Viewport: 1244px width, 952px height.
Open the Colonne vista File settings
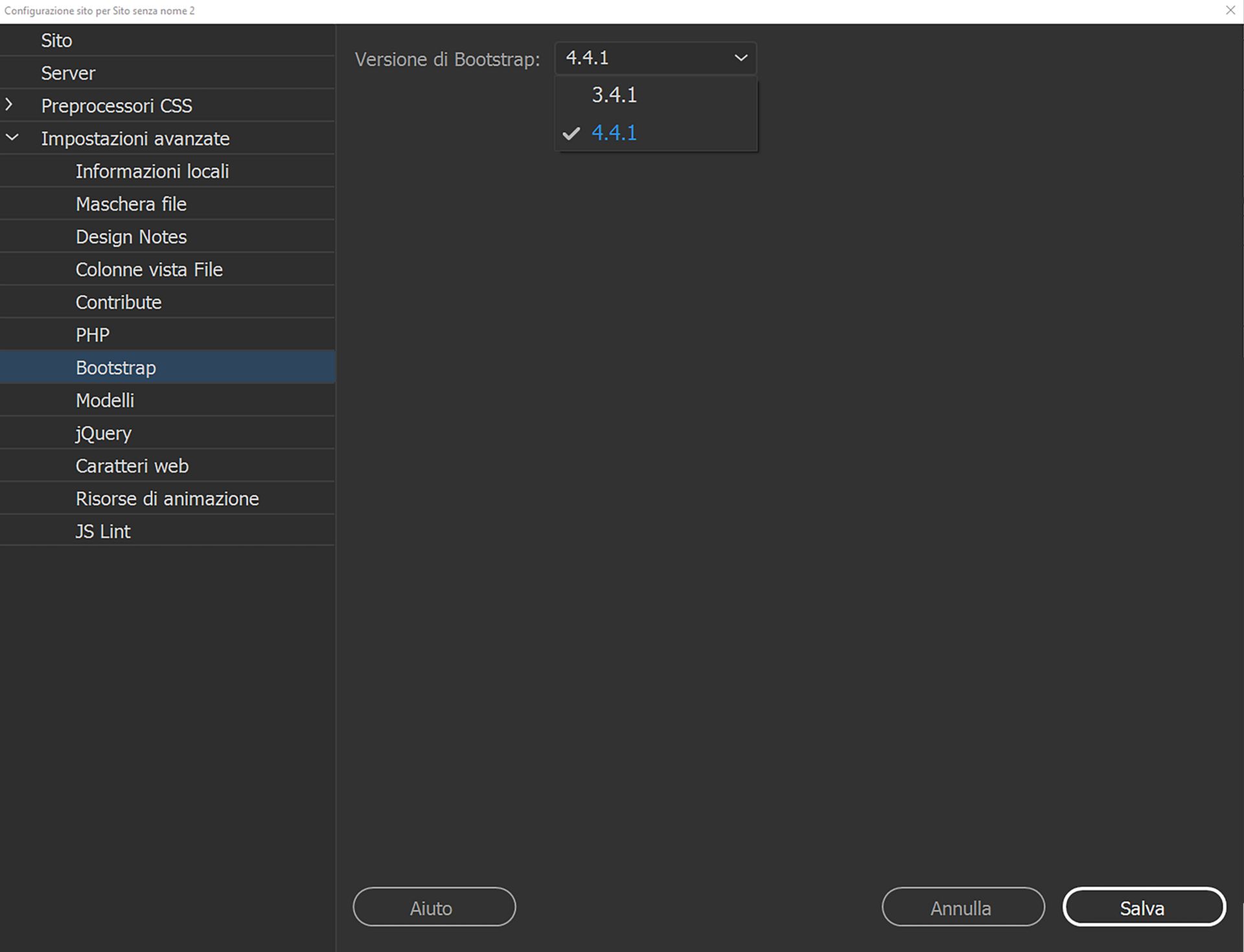[x=149, y=269]
